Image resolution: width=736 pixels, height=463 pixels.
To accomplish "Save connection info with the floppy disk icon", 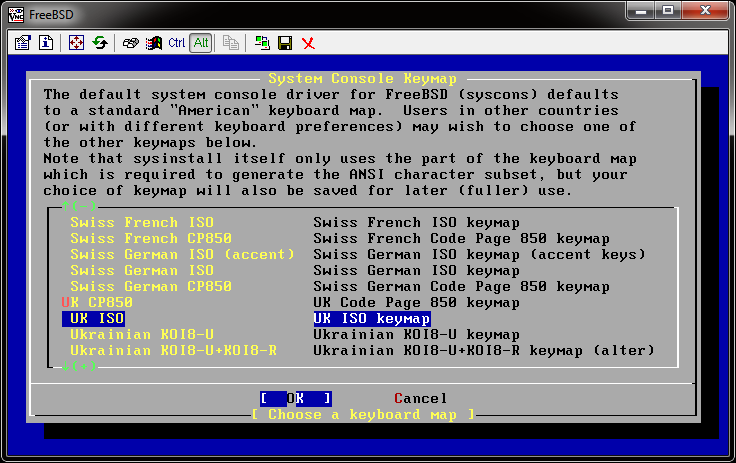I will point(285,43).
